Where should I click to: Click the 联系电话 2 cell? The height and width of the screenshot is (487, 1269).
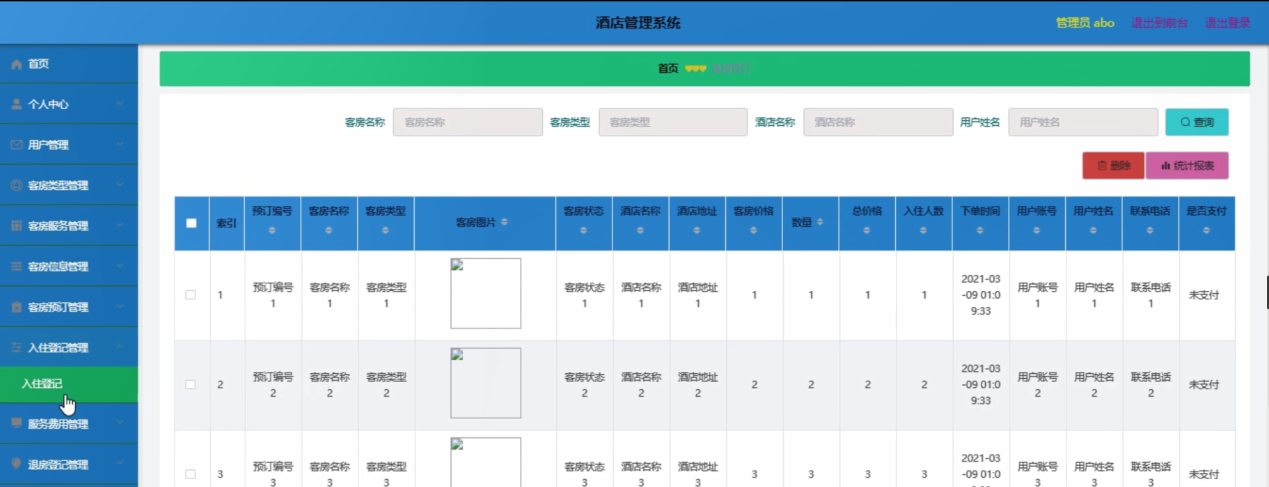coord(1150,385)
